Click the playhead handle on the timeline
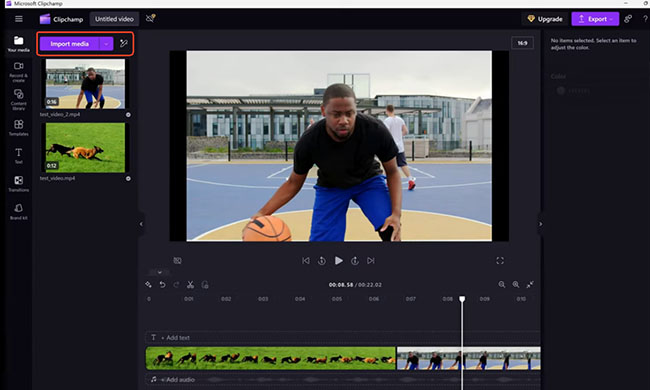Screen dimensions: 650x390 point(462,299)
